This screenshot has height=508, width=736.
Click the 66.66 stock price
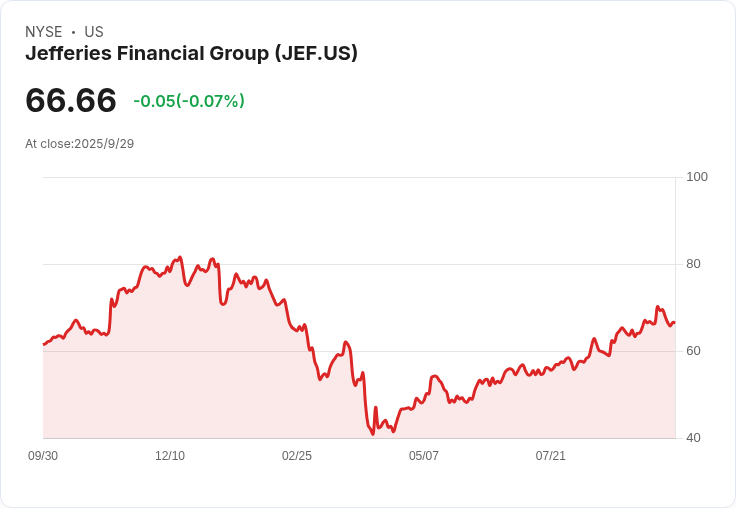[x=71, y=100]
